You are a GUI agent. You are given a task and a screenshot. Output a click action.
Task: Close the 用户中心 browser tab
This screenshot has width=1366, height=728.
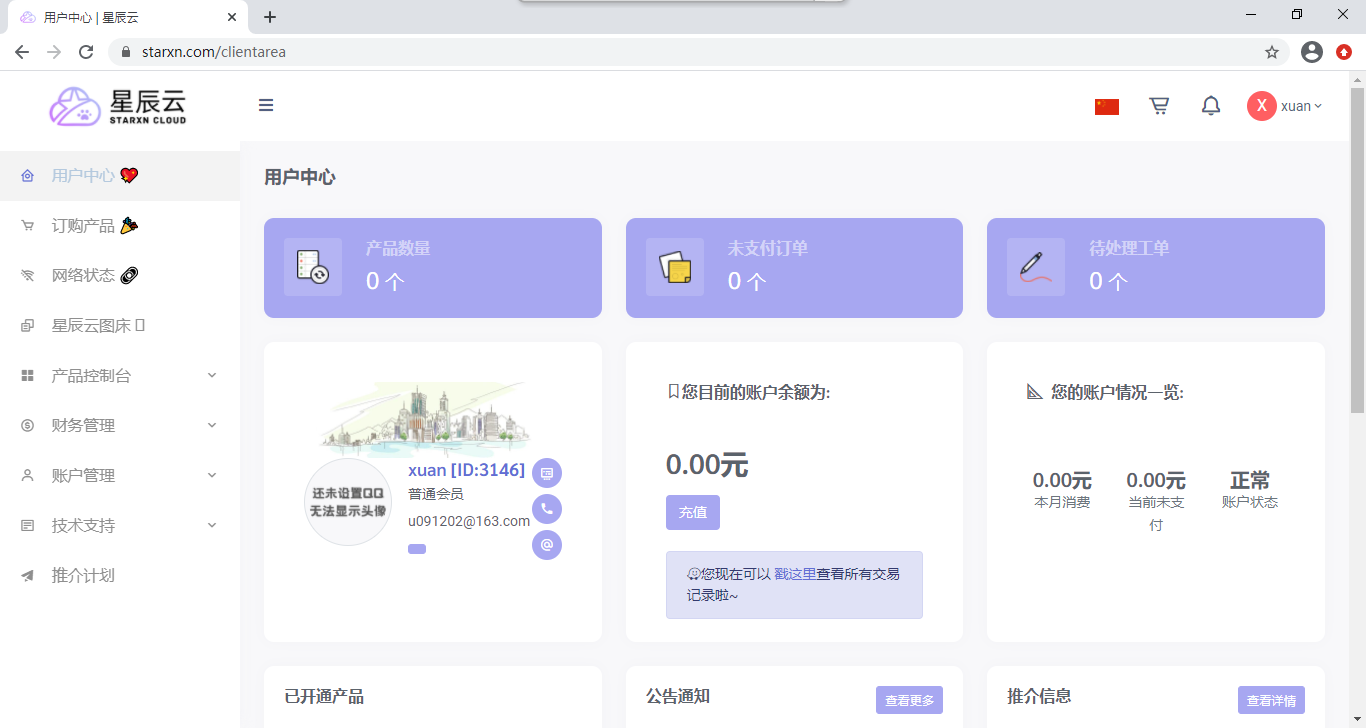(x=232, y=17)
